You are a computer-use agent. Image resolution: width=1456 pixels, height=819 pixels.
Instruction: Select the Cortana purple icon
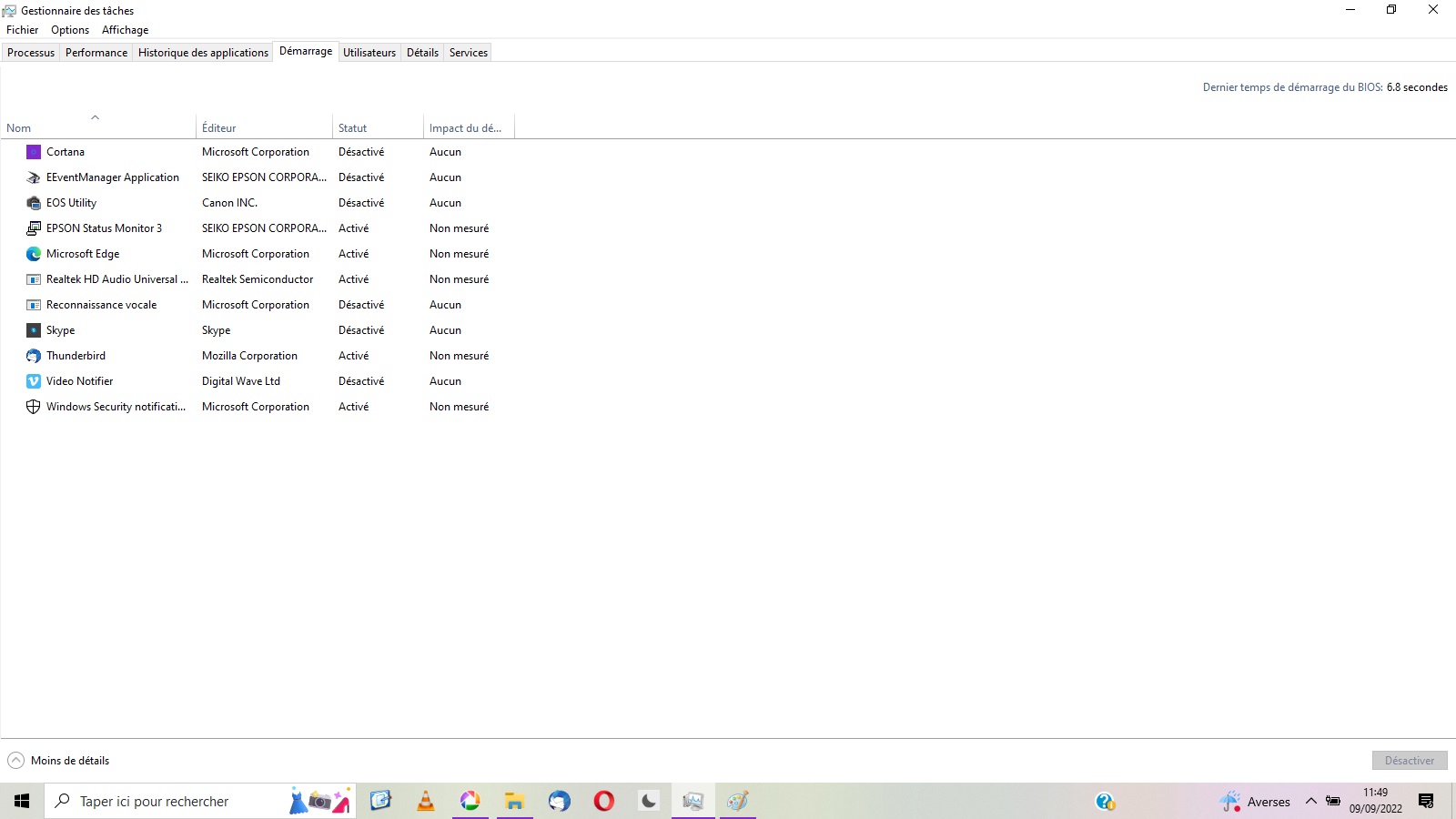tap(34, 152)
